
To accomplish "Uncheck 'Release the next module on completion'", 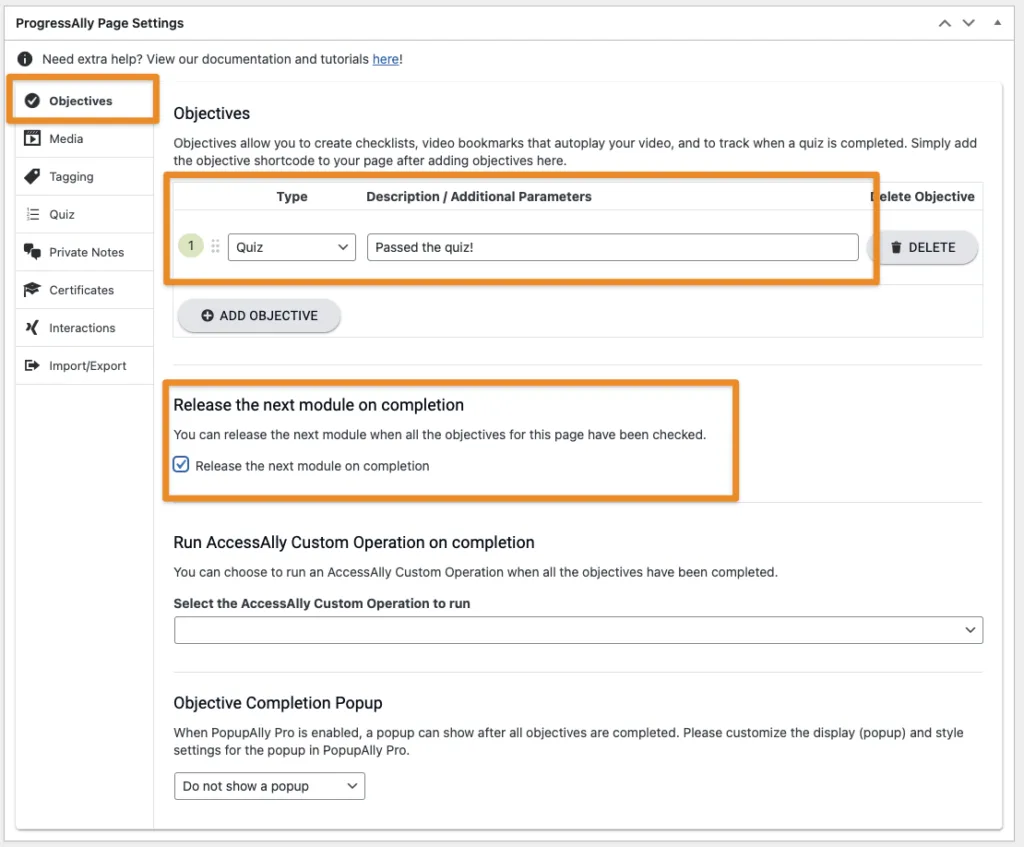I will pos(181,464).
